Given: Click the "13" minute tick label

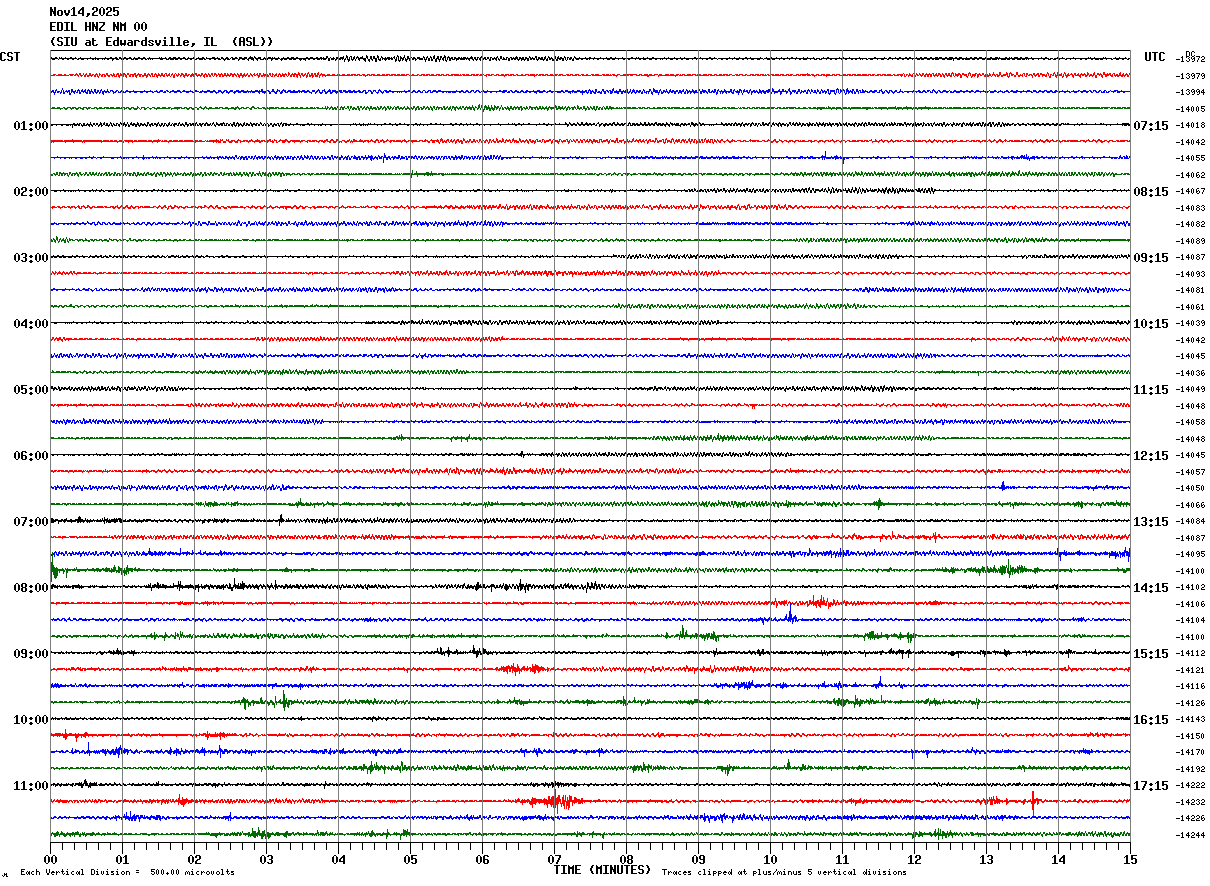Looking at the screenshot, I should pos(986,859).
